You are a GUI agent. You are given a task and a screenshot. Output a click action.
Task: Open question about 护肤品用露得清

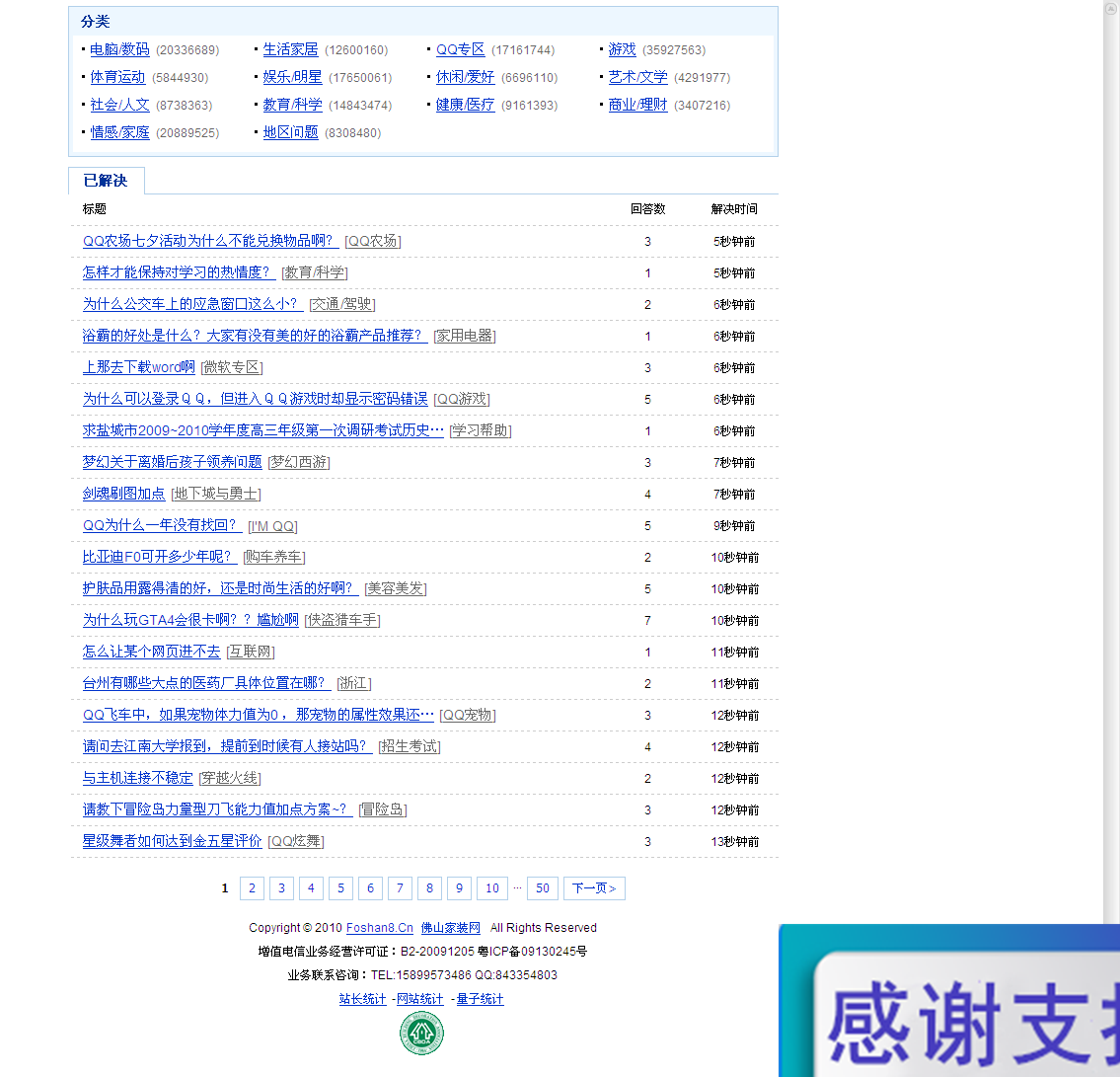[221, 588]
